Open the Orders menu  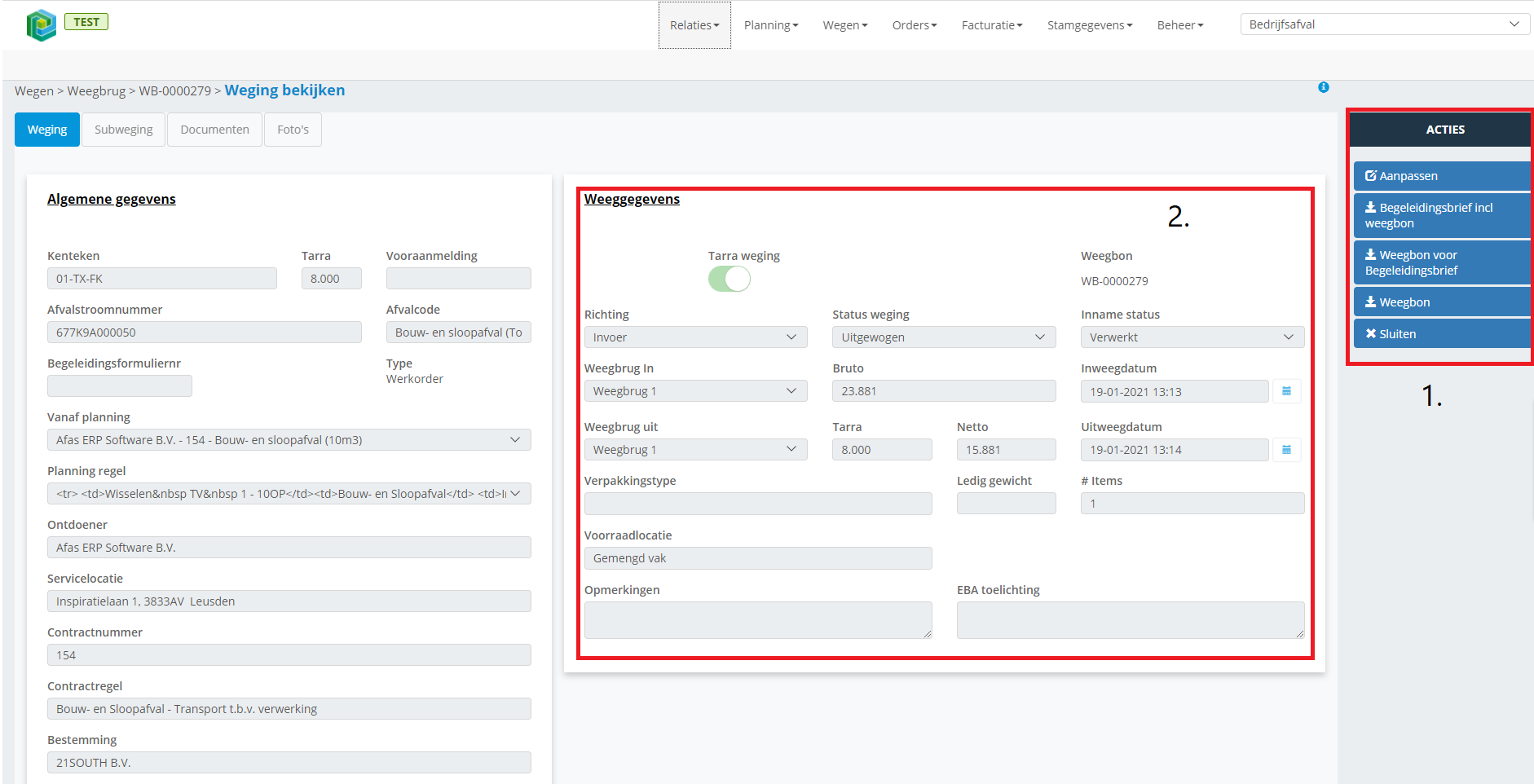point(915,25)
